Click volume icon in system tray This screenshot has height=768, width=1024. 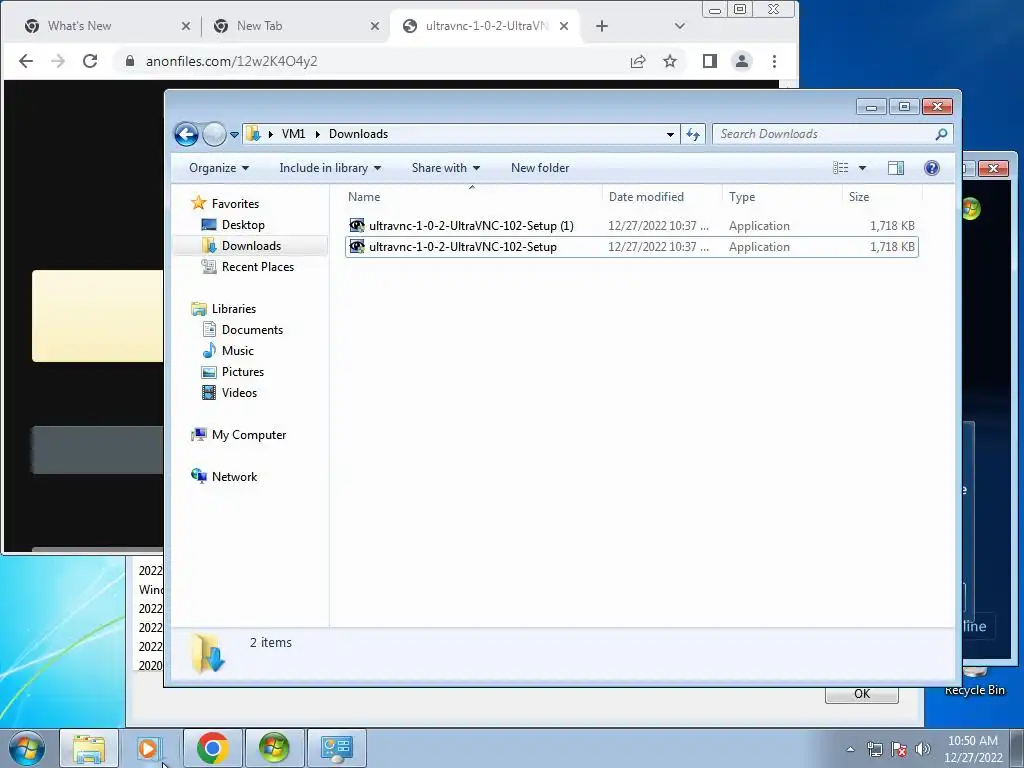tap(922, 749)
